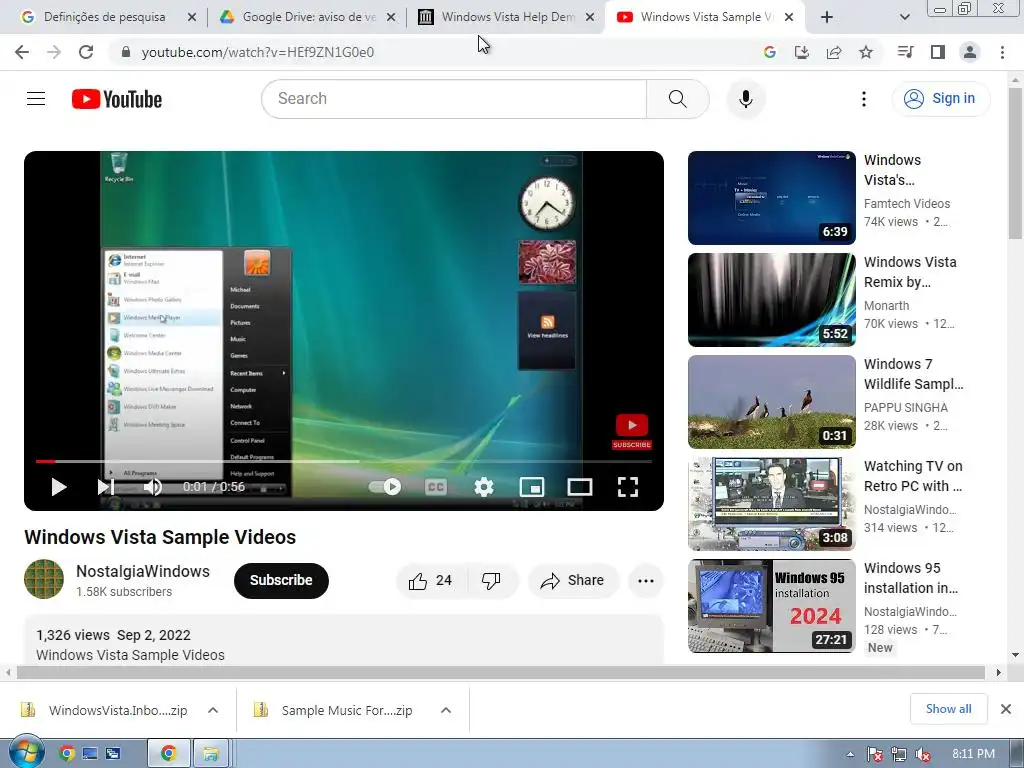Show hidden system tray icons
The width and height of the screenshot is (1024, 768).
click(850, 754)
